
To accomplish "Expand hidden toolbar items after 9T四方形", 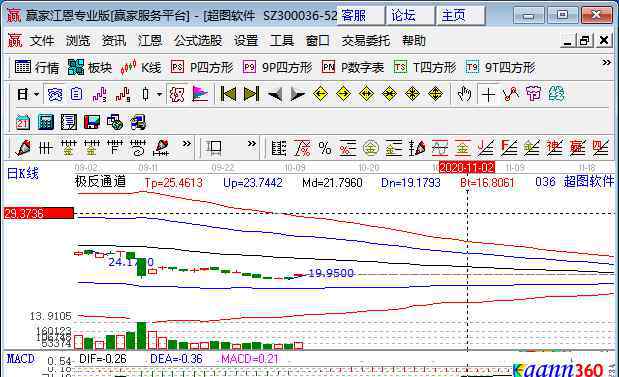I will click(x=606, y=63).
